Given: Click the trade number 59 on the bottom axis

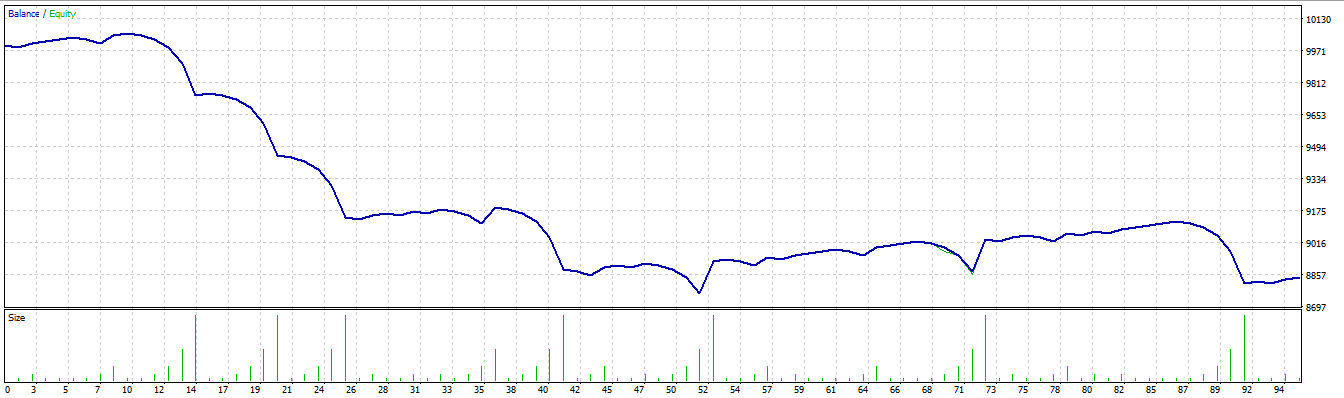Looking at the screenshot, I should [800, 389].
